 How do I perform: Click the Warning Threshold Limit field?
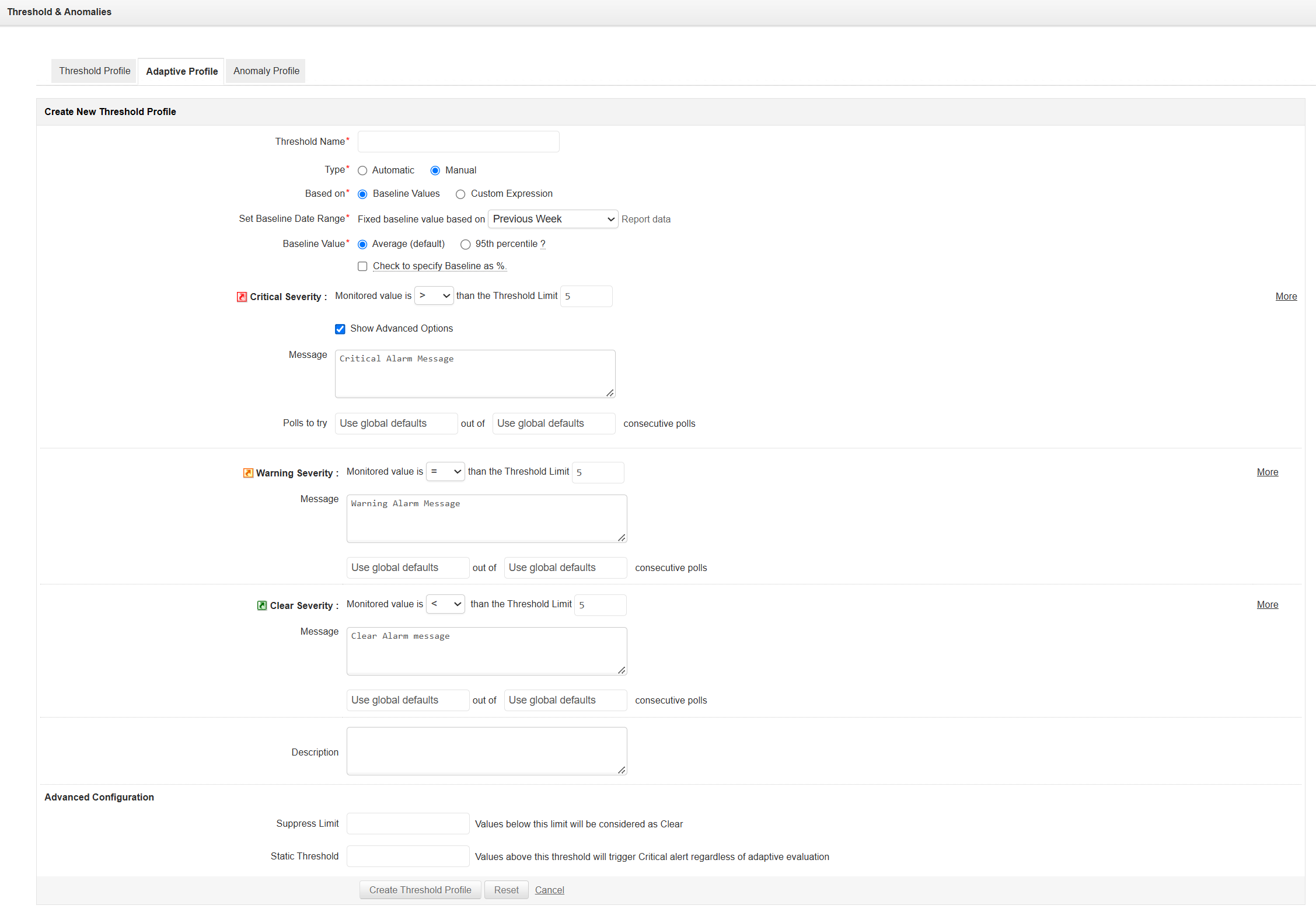pyautogui.click(x=598, y=472)
